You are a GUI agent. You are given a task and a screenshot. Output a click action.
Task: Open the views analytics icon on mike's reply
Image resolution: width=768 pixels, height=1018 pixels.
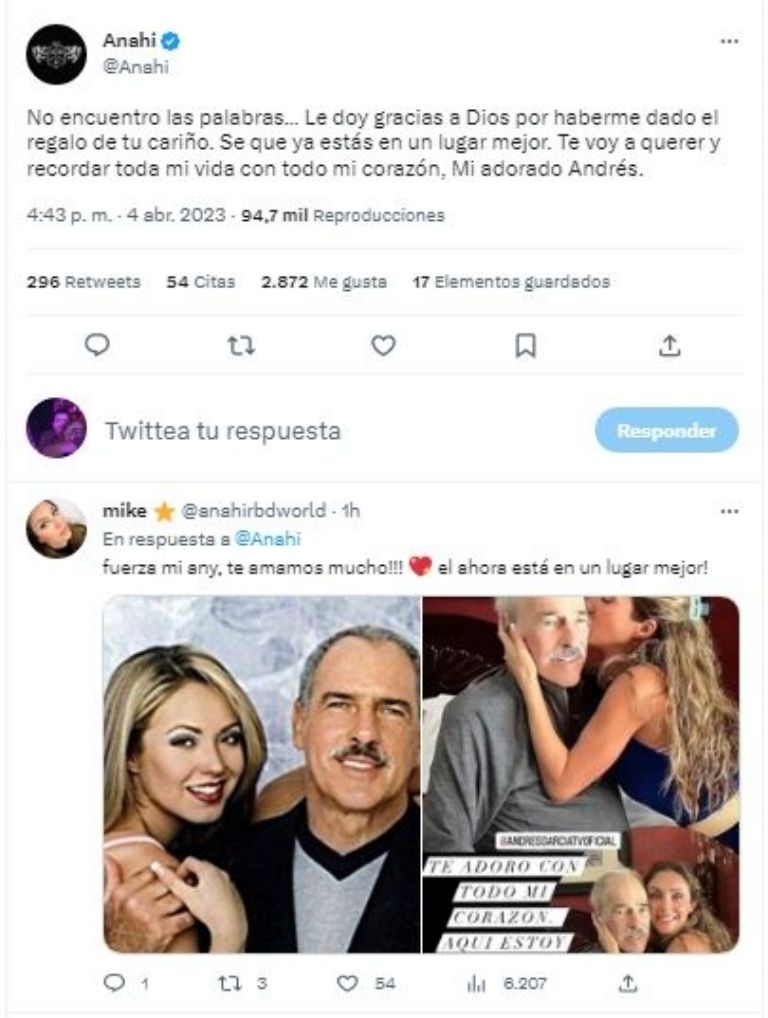tap(478, 982)
